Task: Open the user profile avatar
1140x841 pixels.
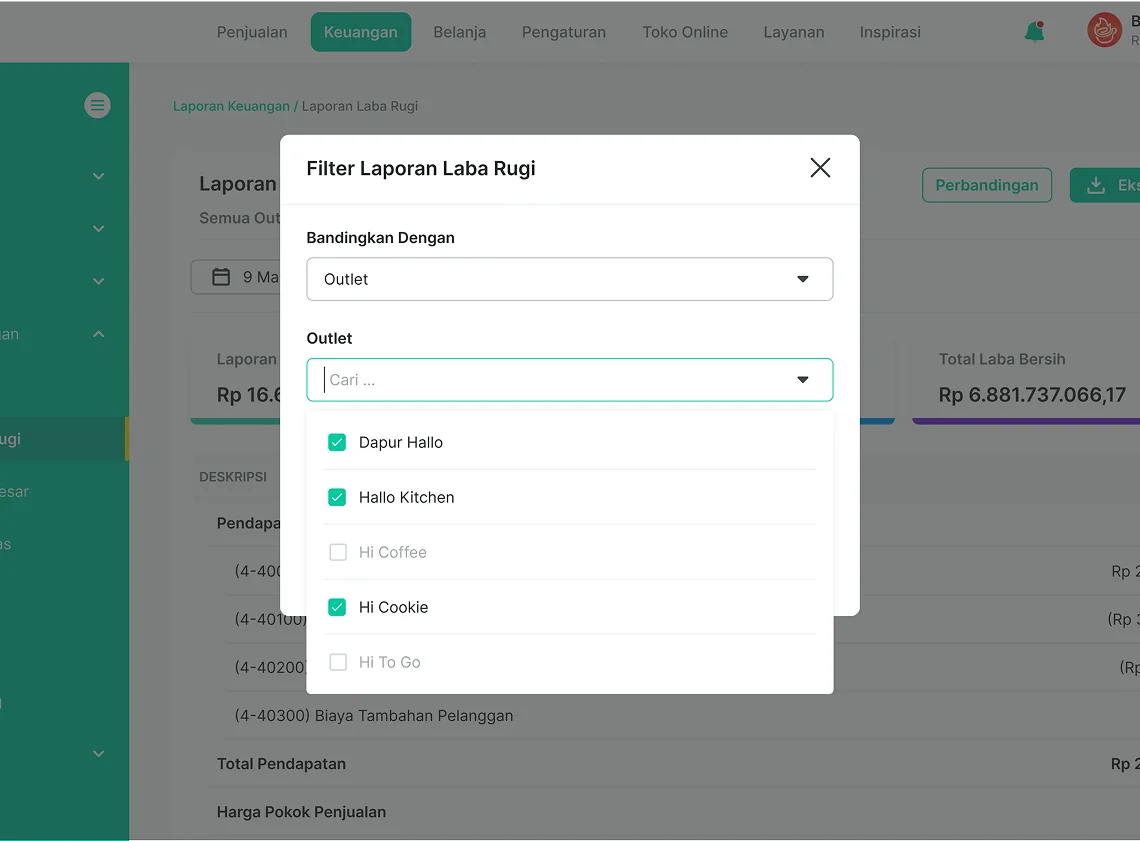Action: click(1104, 31)
